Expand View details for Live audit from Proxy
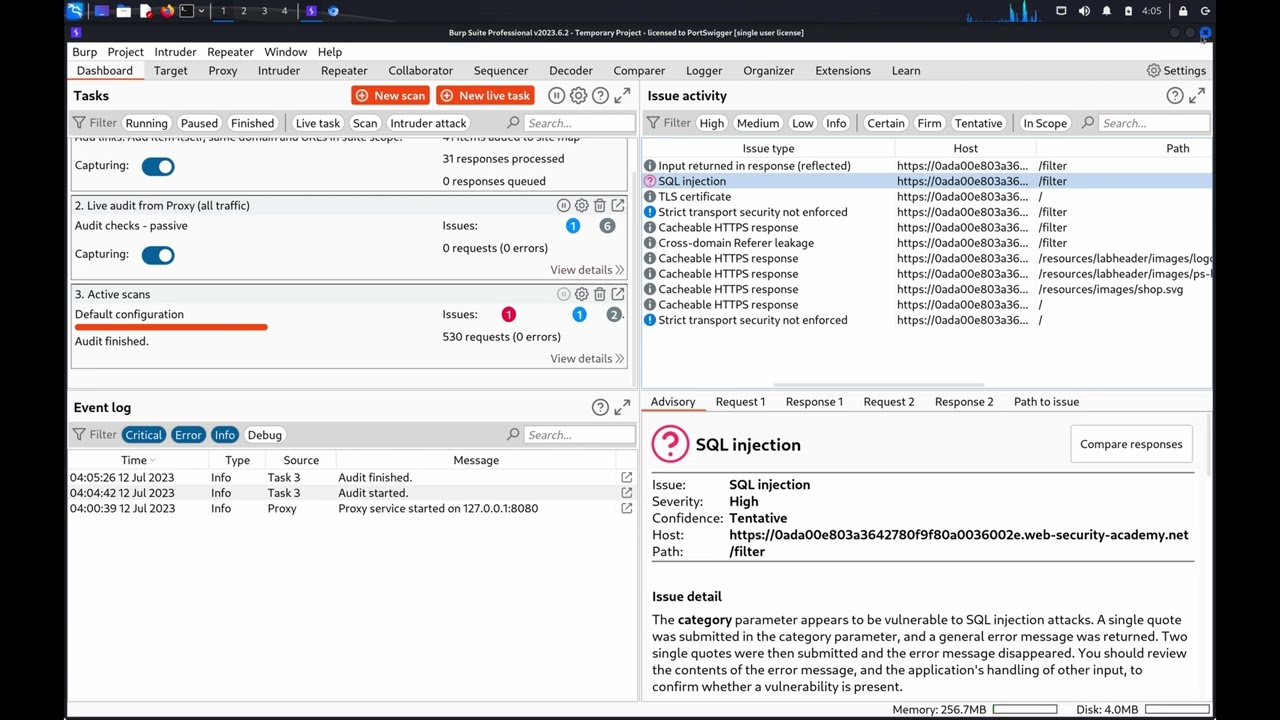 587,270
